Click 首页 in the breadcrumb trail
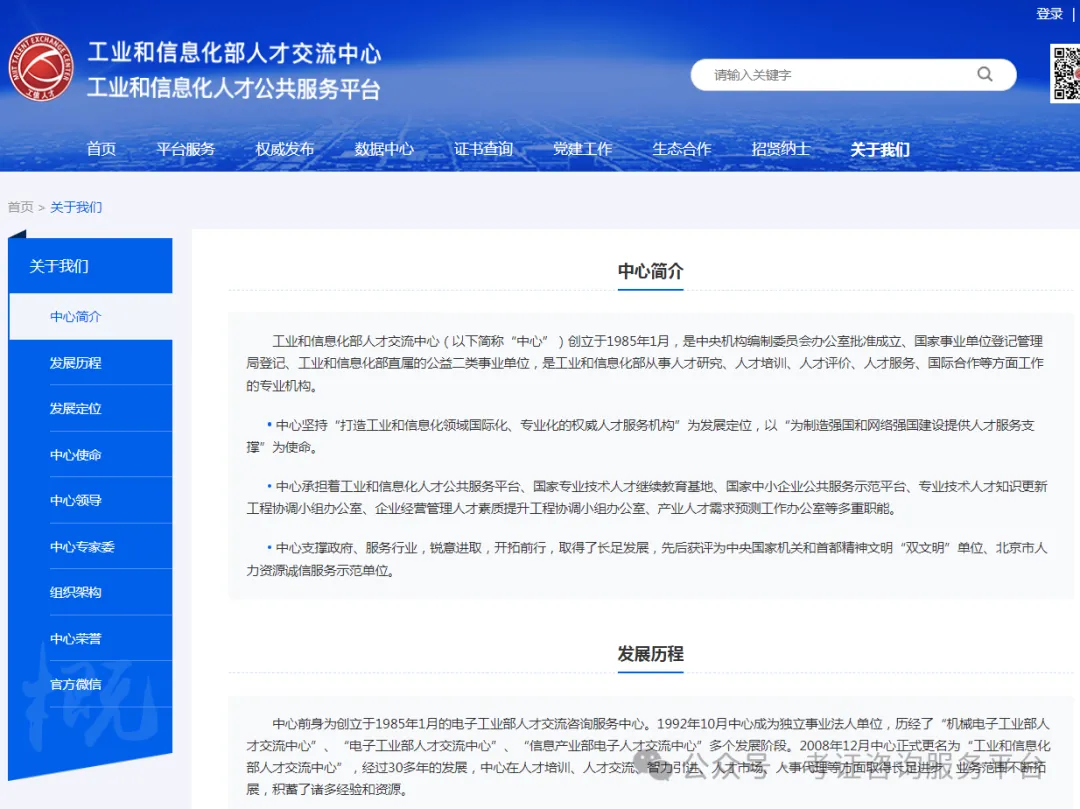Image resolution: width=1080 pixels, height=809 pixels. [x=20, y=207]
